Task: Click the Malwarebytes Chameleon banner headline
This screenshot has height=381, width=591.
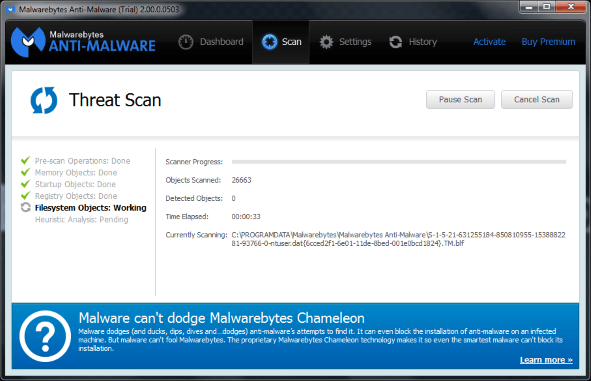Action: tap(222, 318)
